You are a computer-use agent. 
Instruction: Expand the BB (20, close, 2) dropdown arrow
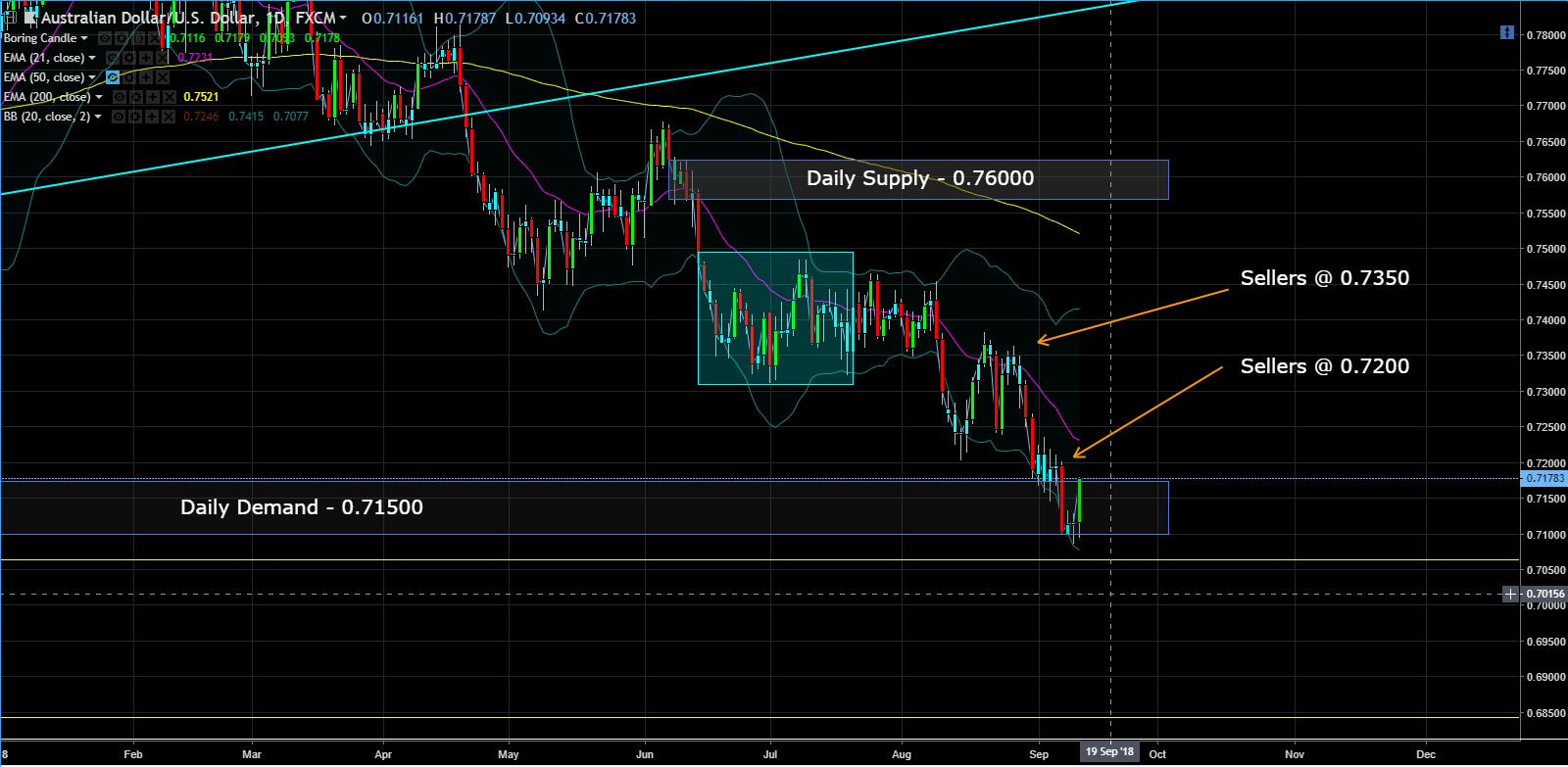point(98,117)
